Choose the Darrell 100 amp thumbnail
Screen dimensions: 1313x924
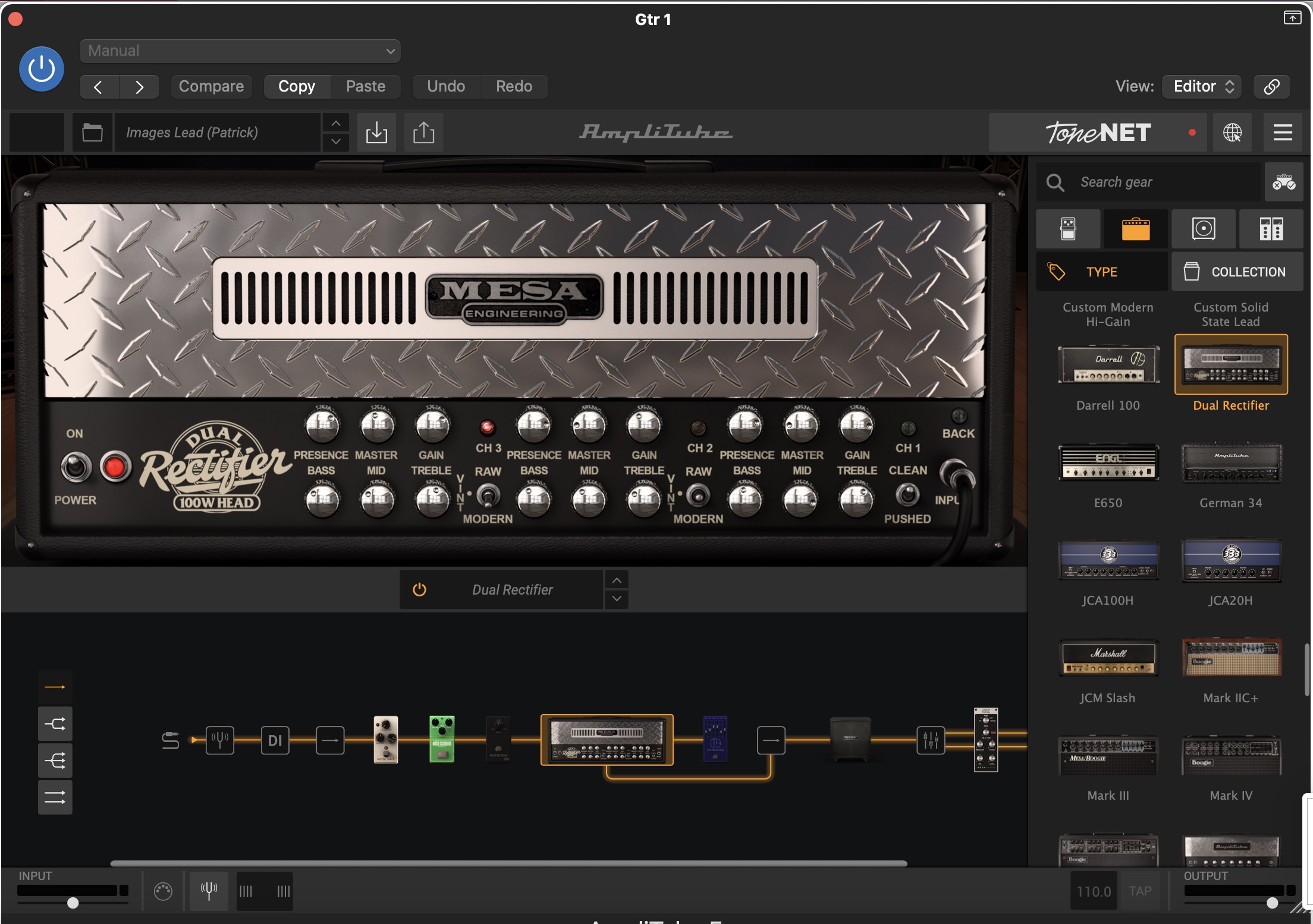point(1108,365)
